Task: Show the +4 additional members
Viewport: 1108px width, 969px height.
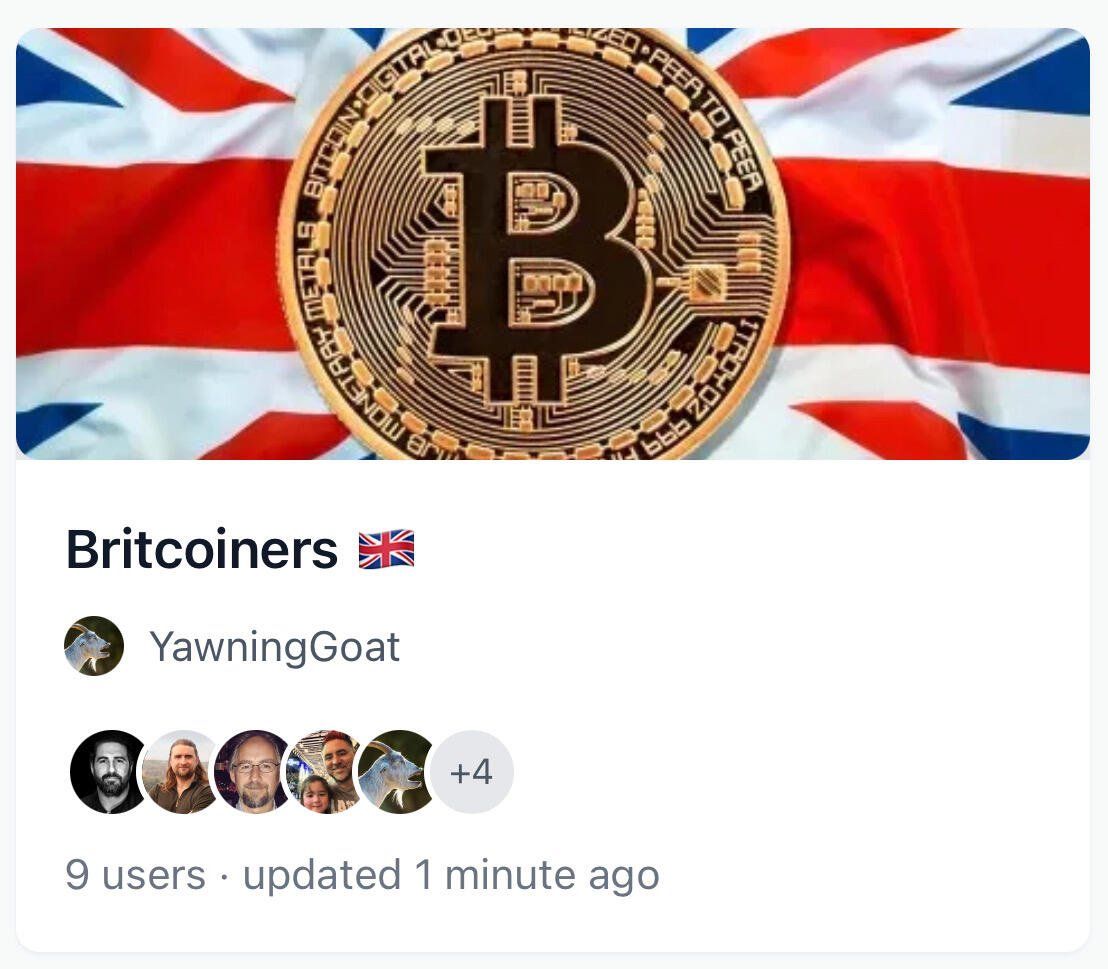Action: (472, 772)
